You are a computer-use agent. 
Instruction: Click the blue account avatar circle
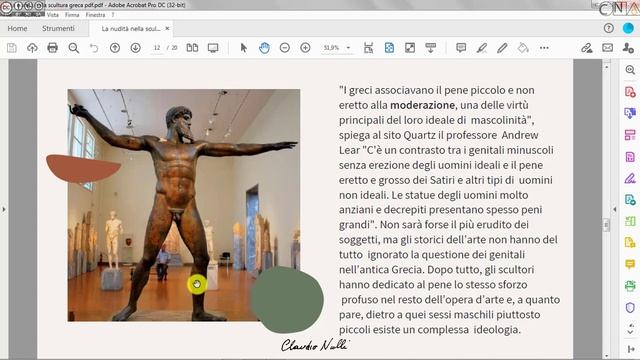pos(628,28)
